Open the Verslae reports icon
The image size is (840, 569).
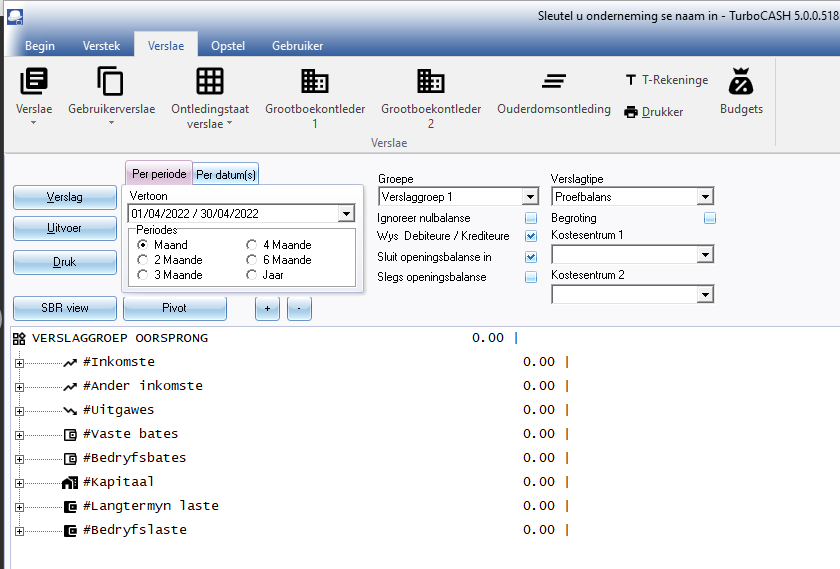pos(34,82)
